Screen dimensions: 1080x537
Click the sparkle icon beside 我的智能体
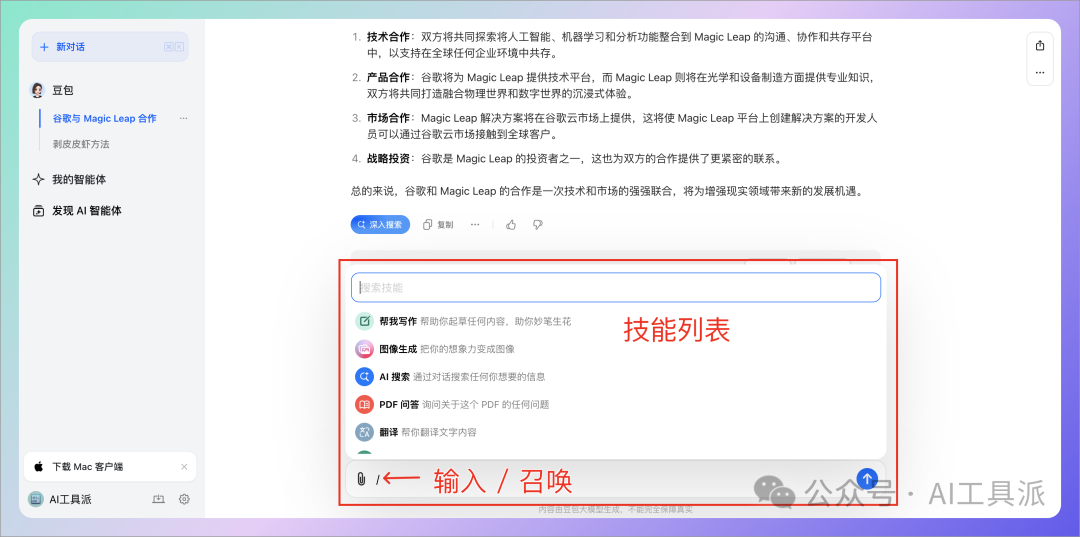(x=39, y=180)
